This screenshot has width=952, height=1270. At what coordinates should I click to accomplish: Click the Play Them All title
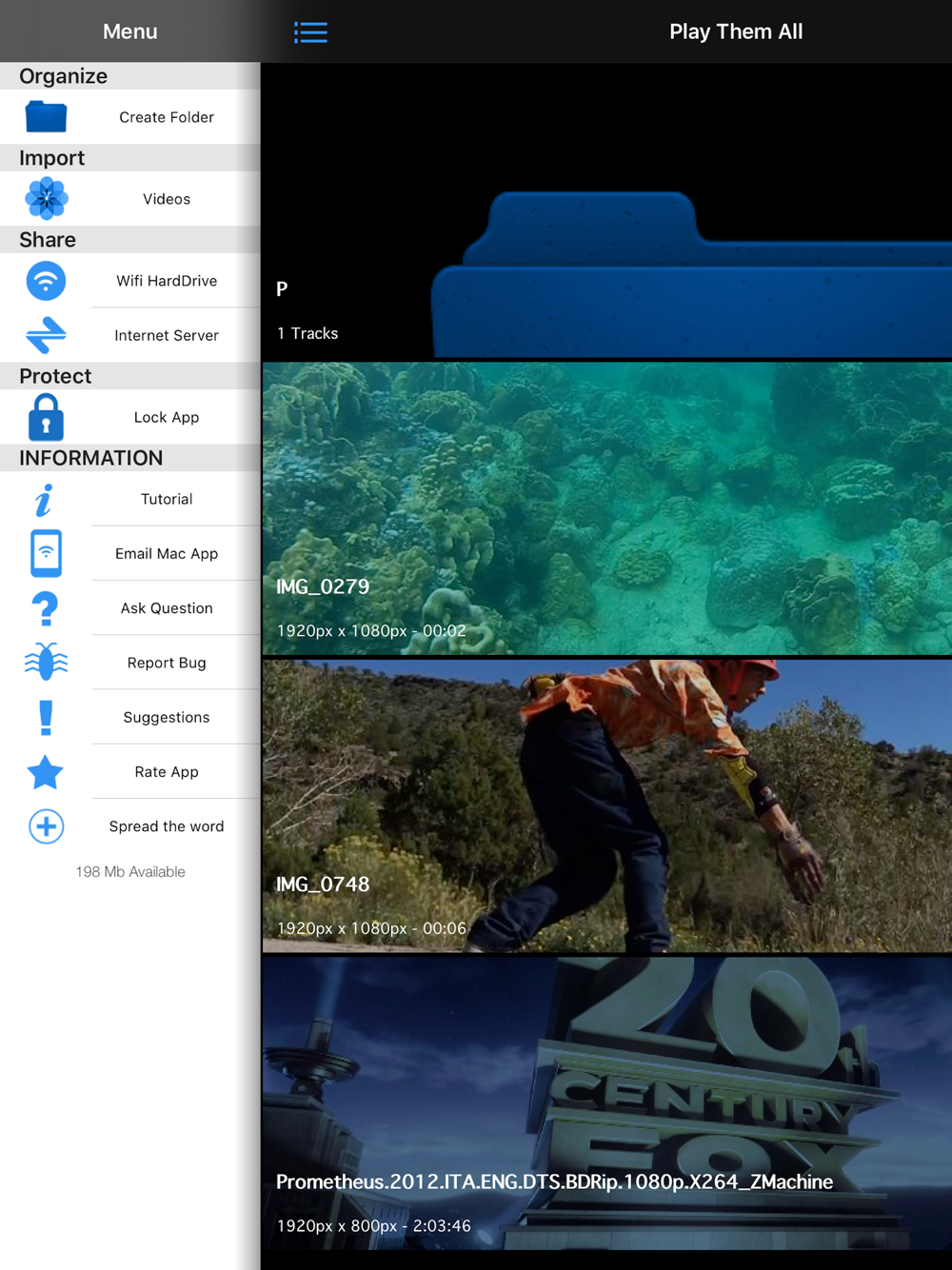point(736,31)
